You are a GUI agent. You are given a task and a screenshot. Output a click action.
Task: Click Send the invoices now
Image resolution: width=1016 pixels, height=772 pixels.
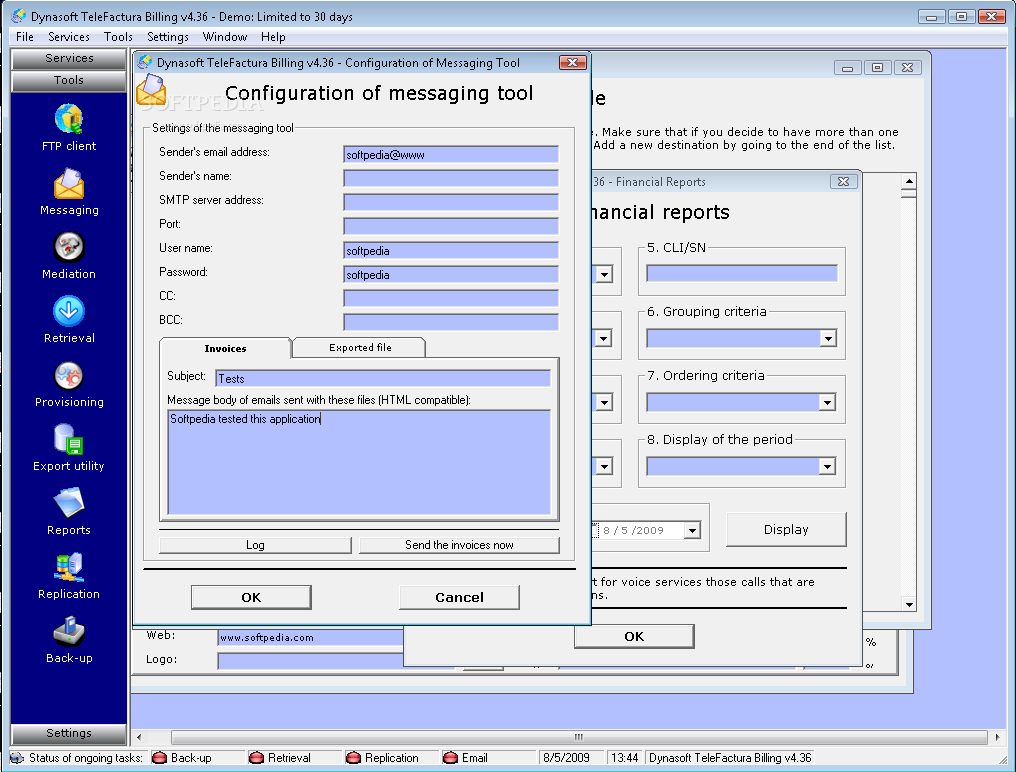pos(459,545)
